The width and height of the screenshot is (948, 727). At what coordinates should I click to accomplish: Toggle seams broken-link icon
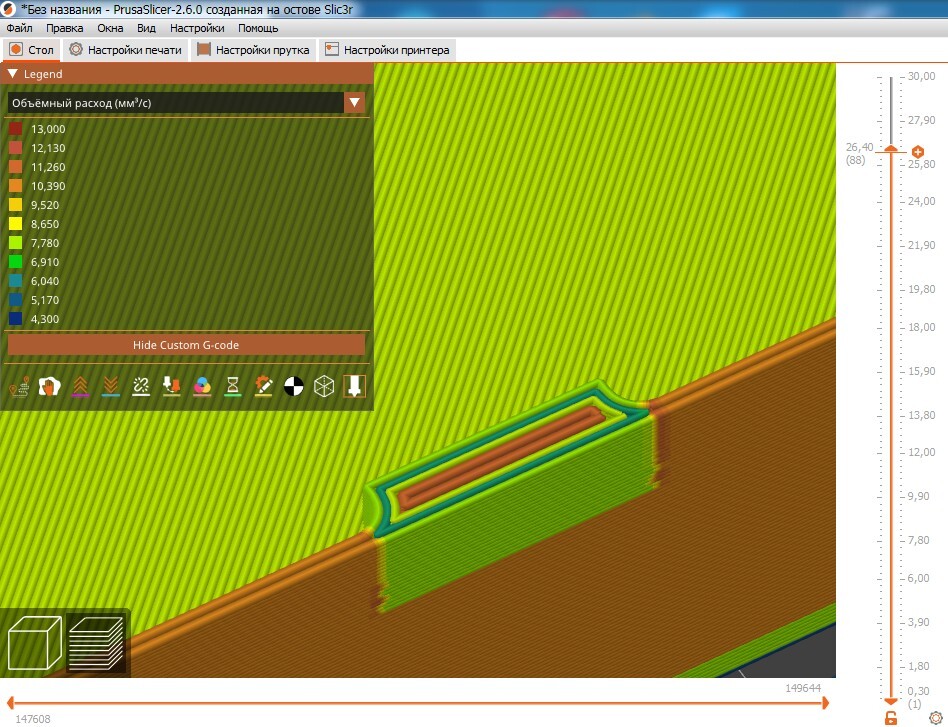click(141, 386)
